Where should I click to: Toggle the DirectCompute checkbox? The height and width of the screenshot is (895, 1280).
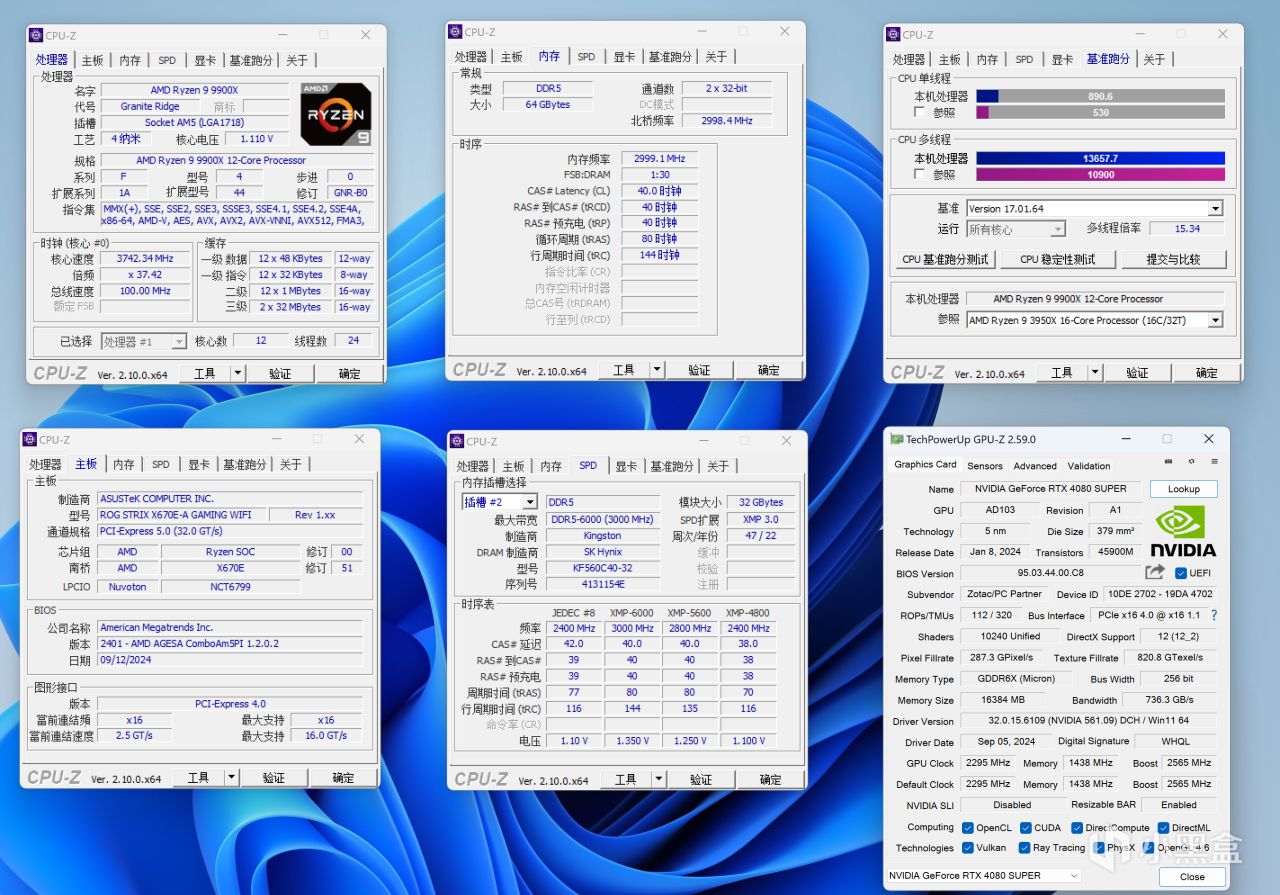point(1077,828)
